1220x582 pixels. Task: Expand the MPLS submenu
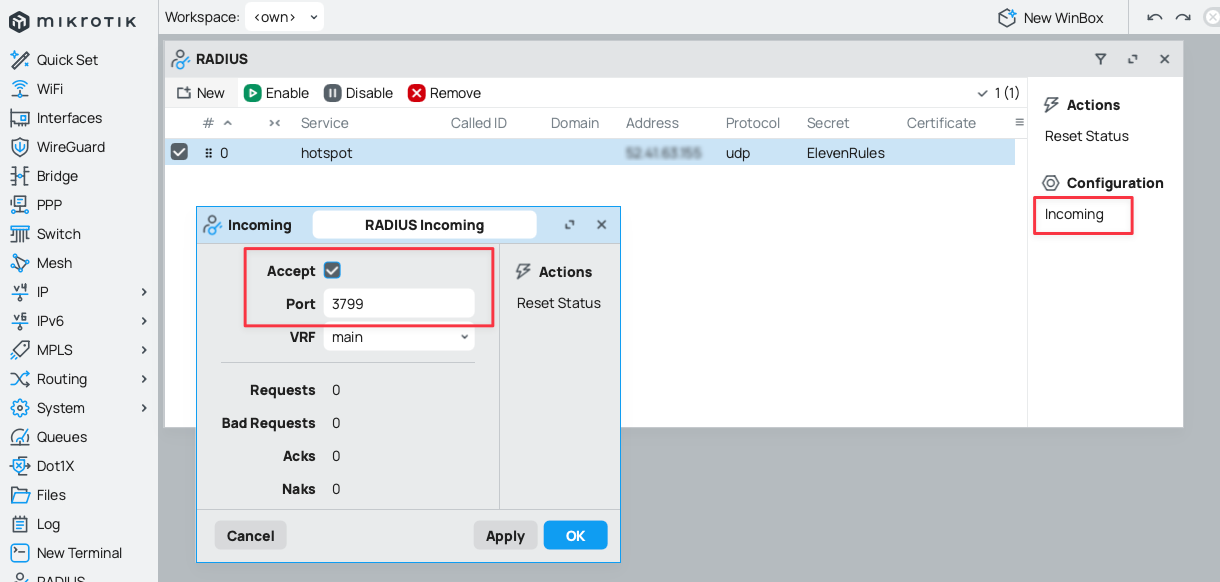(x=144, y=350)
